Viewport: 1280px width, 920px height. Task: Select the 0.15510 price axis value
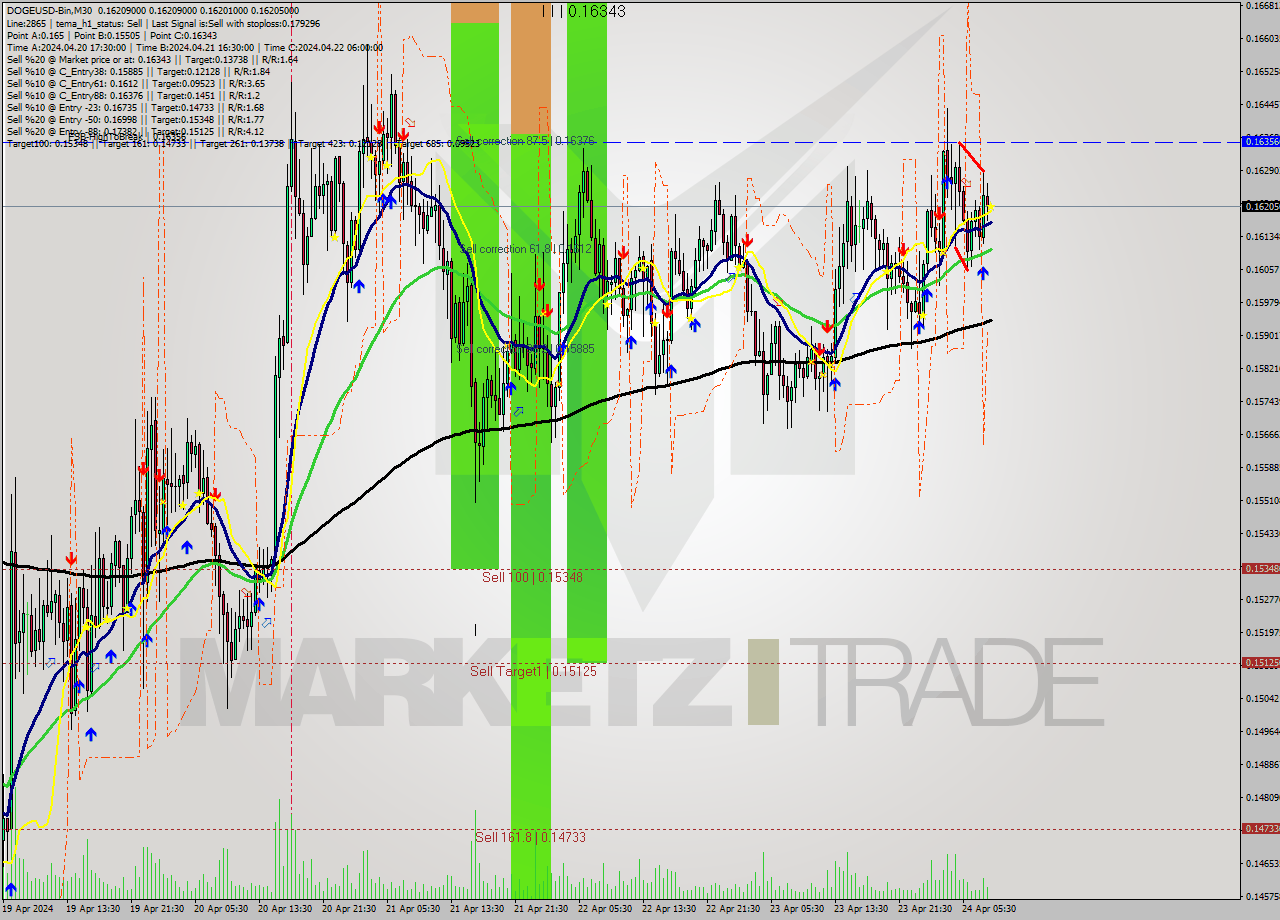(x=1262, y=500)
